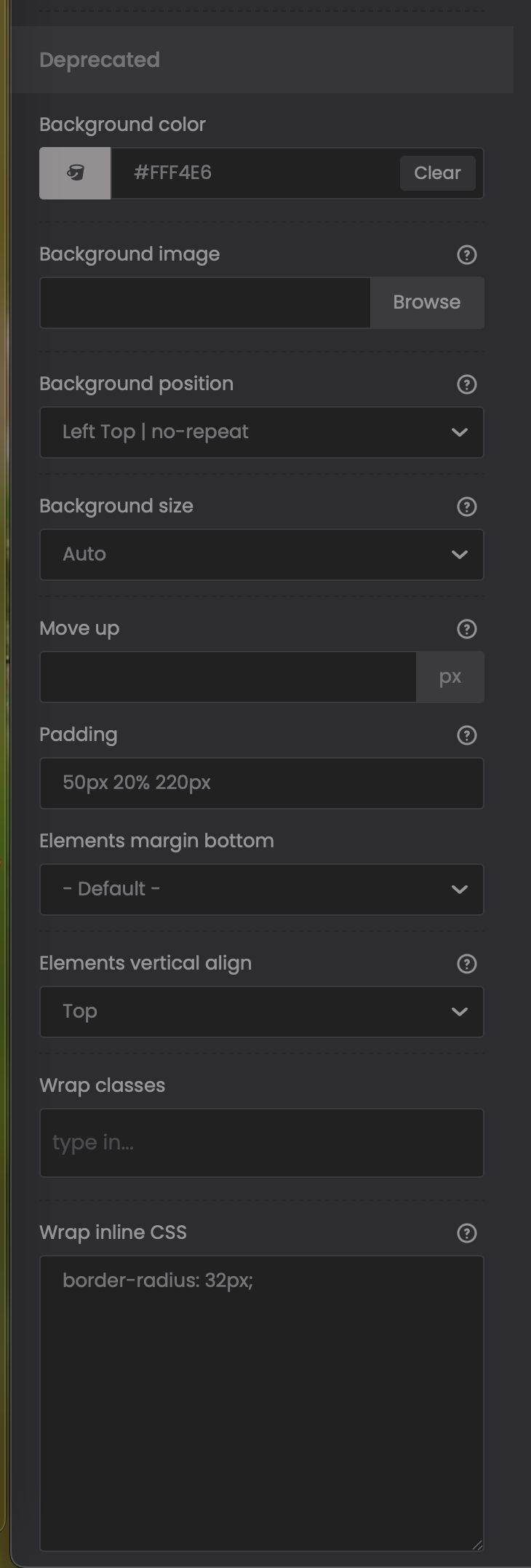
Task: Expand Elements vertical align dropdown
Action: click(262, 1012)
